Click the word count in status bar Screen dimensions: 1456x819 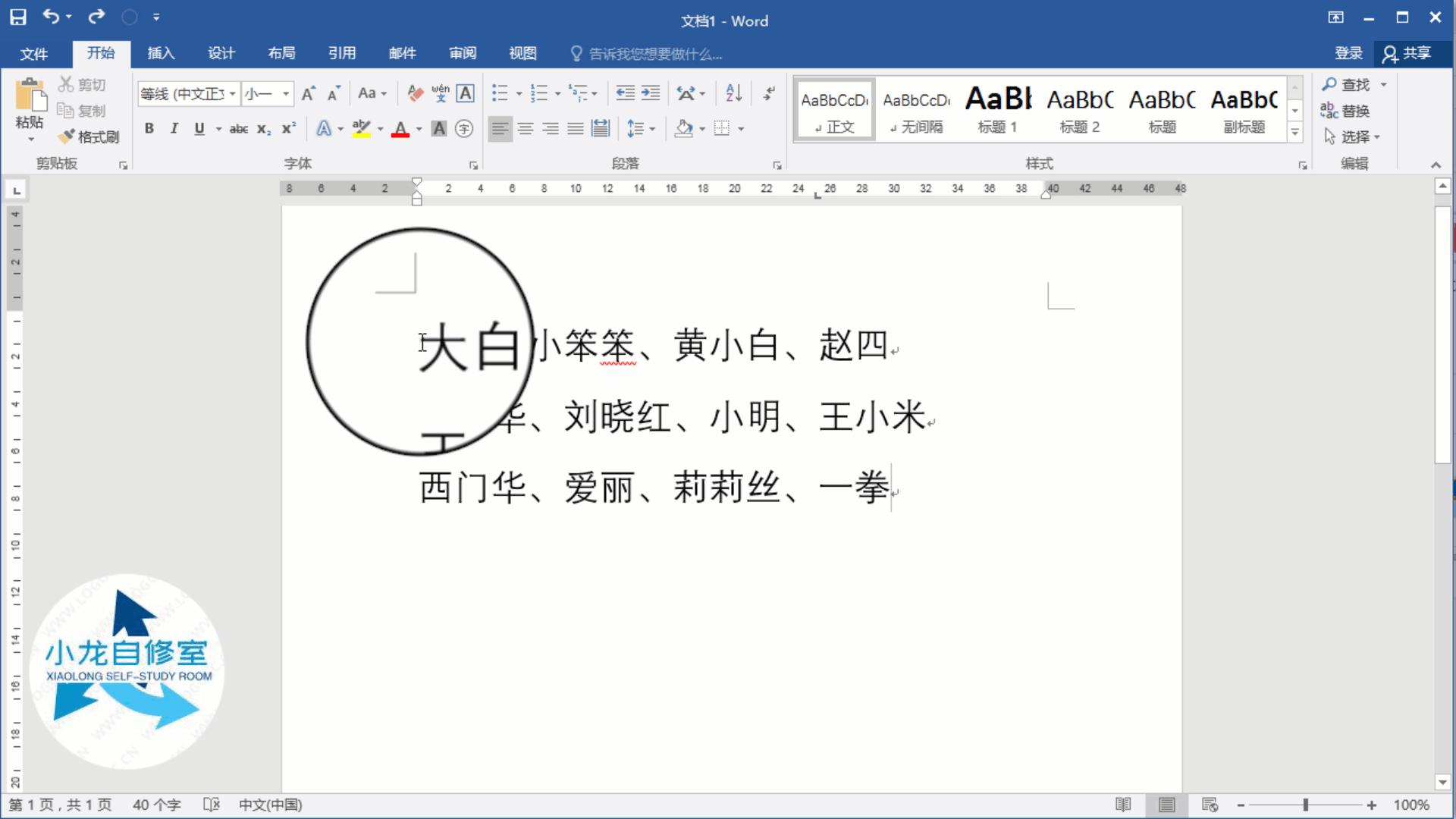pos(157,805)
